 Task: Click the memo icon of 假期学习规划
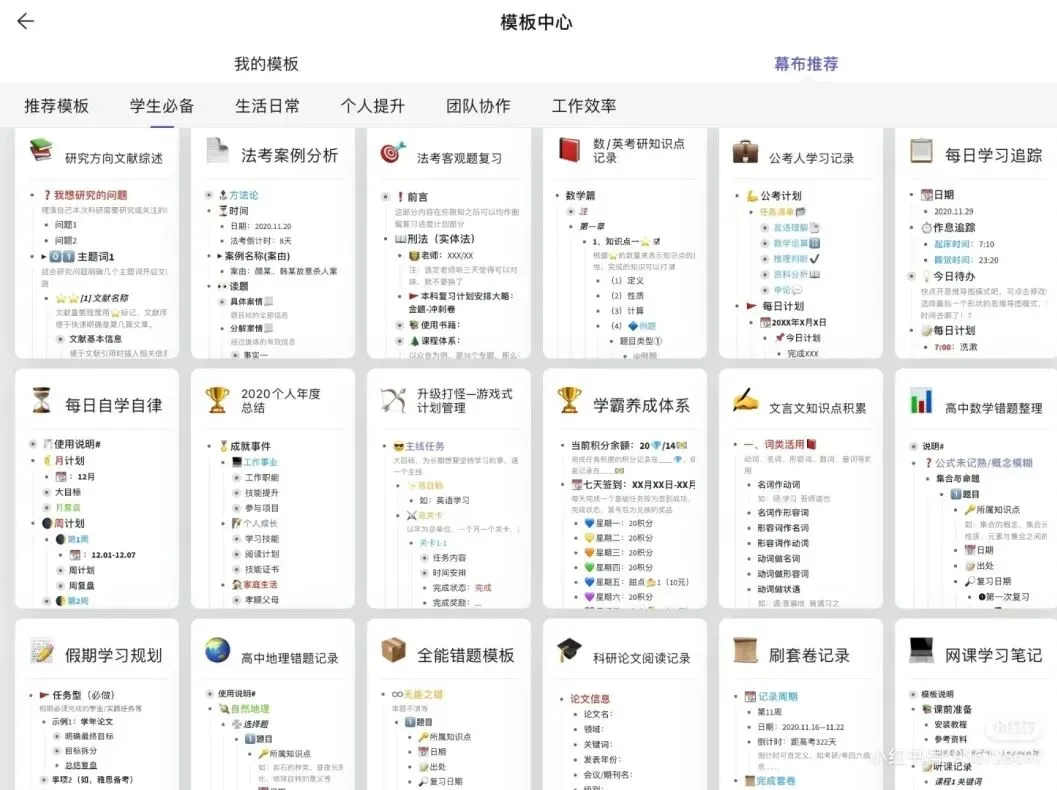click(42, 650)
